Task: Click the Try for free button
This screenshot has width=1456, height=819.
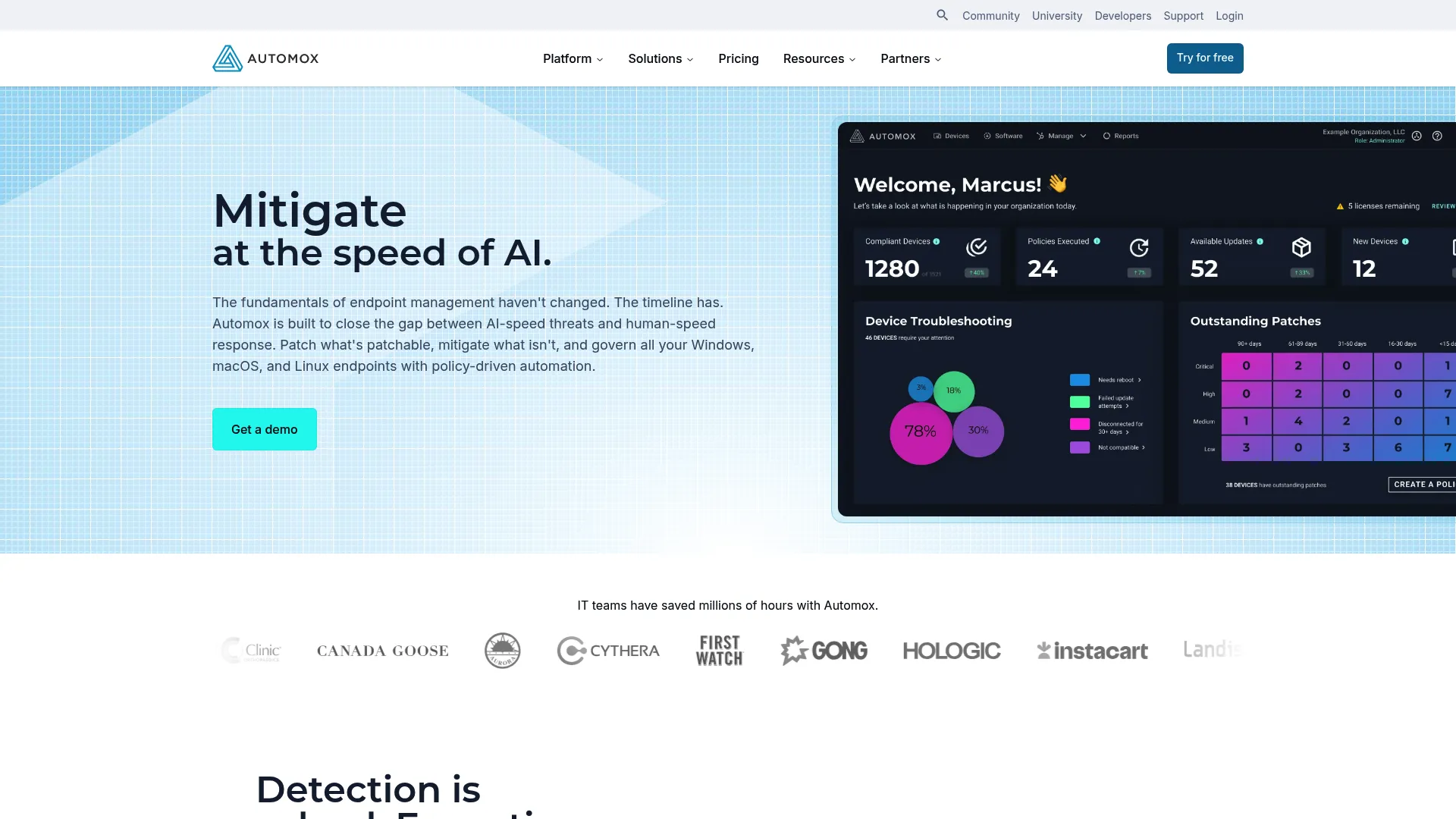Action: (1205, 58)
